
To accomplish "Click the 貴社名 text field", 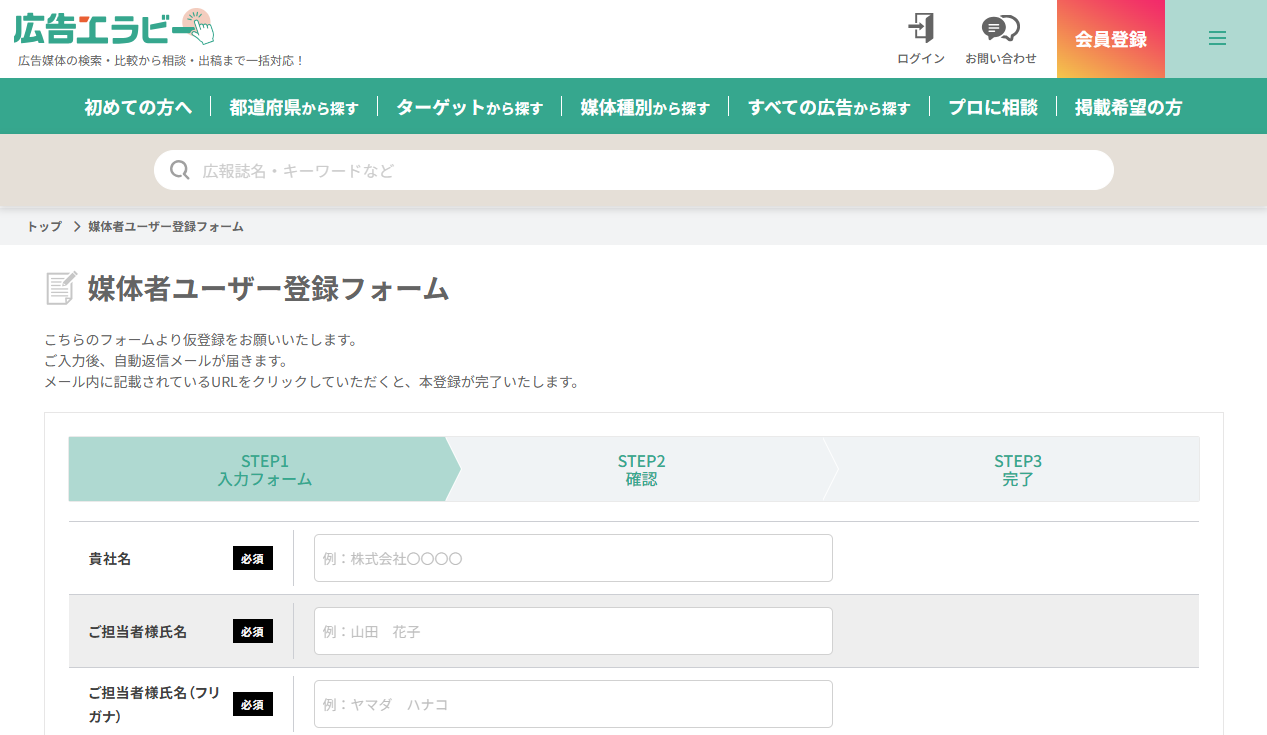I will point(573,558).
